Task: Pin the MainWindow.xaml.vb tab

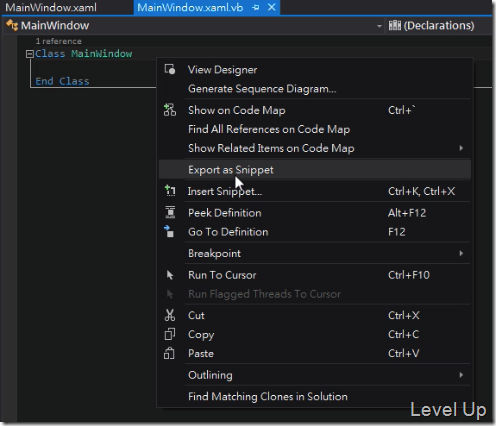Action: [x=256, y=7]
